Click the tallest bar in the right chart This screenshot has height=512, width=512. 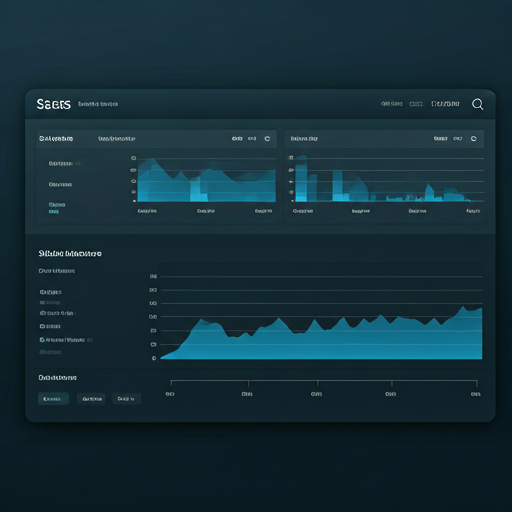click(301, 178)
